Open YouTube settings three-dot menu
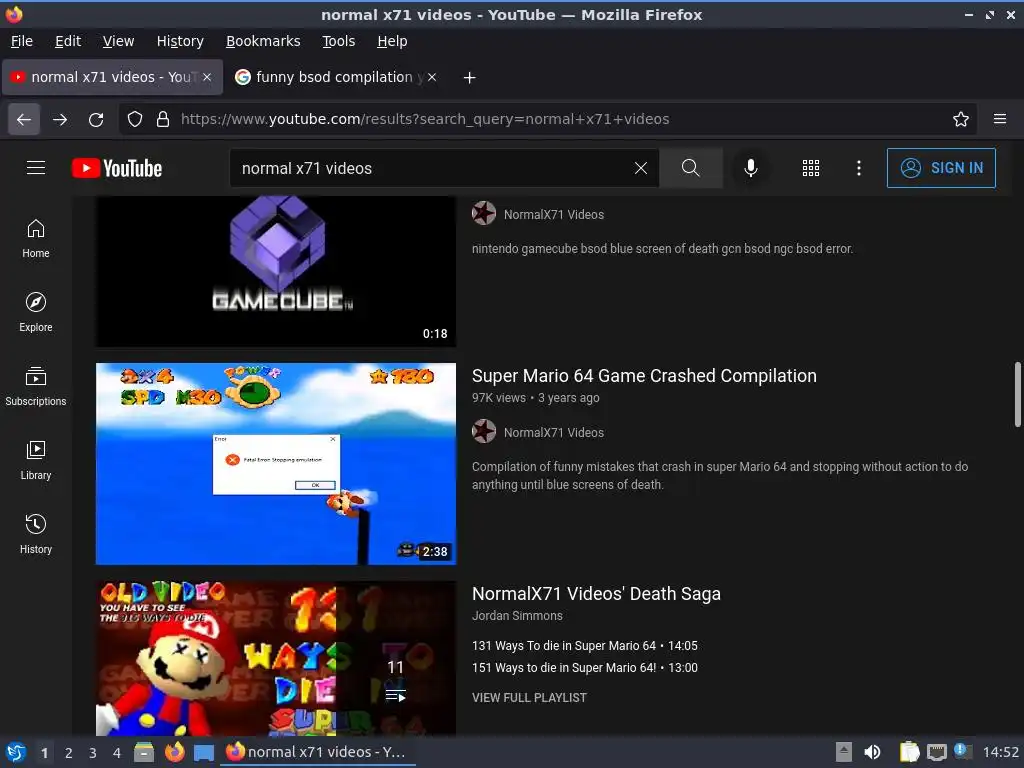Viewport: 1024px width, 768px height. 859,168
